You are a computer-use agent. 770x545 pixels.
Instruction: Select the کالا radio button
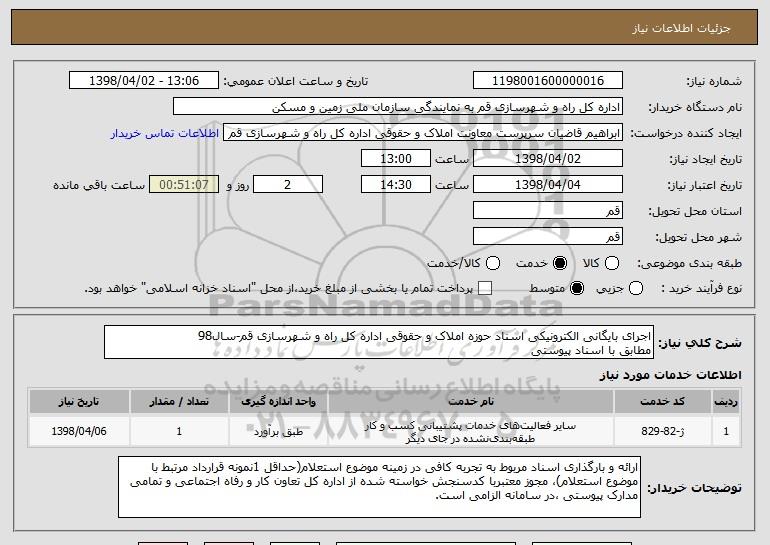pyautogui.click(x=612, y=264)
